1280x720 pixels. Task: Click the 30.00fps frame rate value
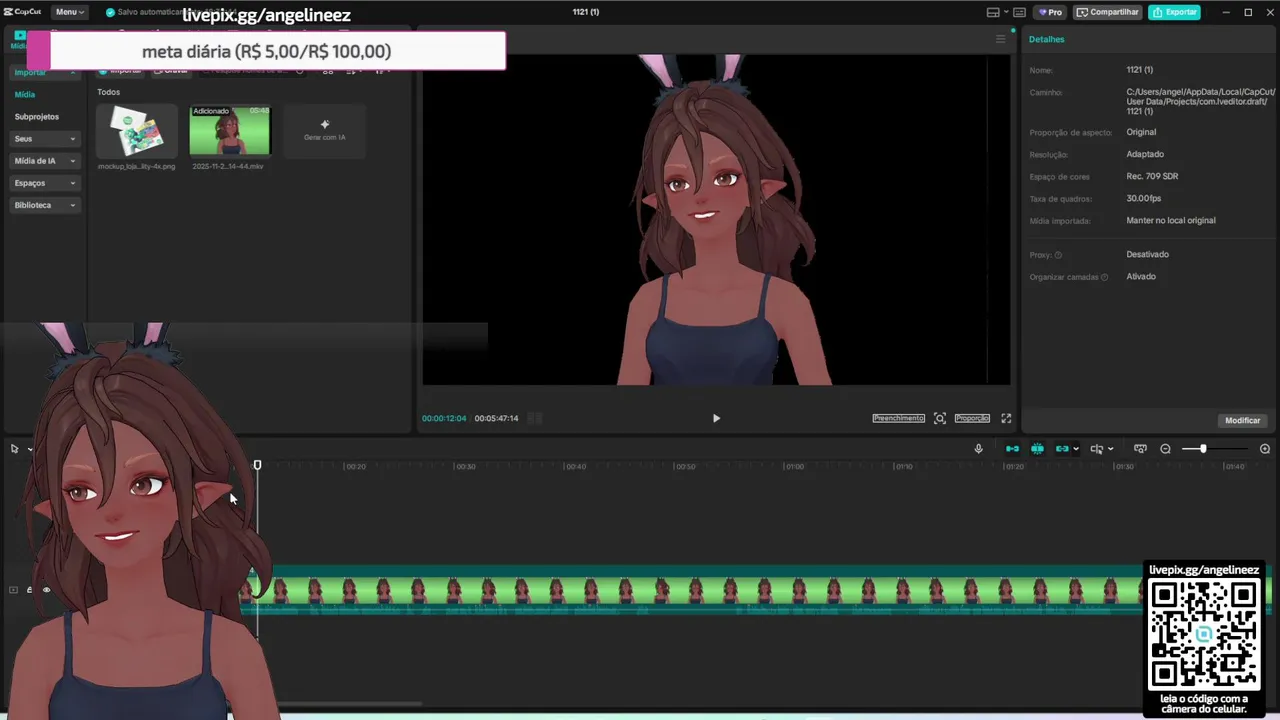1144,198
